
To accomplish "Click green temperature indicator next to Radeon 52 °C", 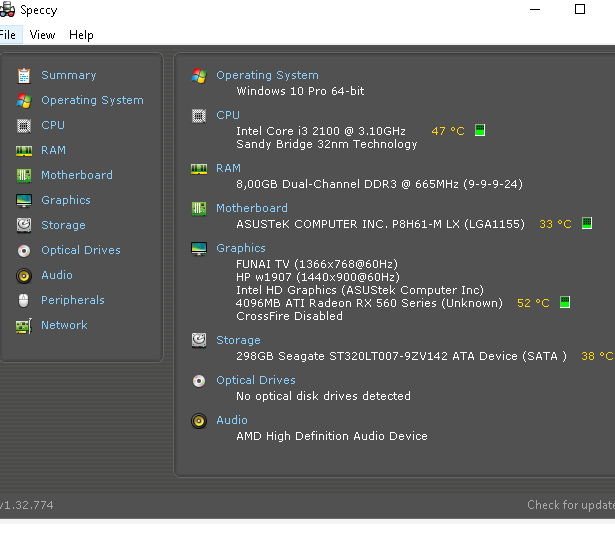I will 565,302.
